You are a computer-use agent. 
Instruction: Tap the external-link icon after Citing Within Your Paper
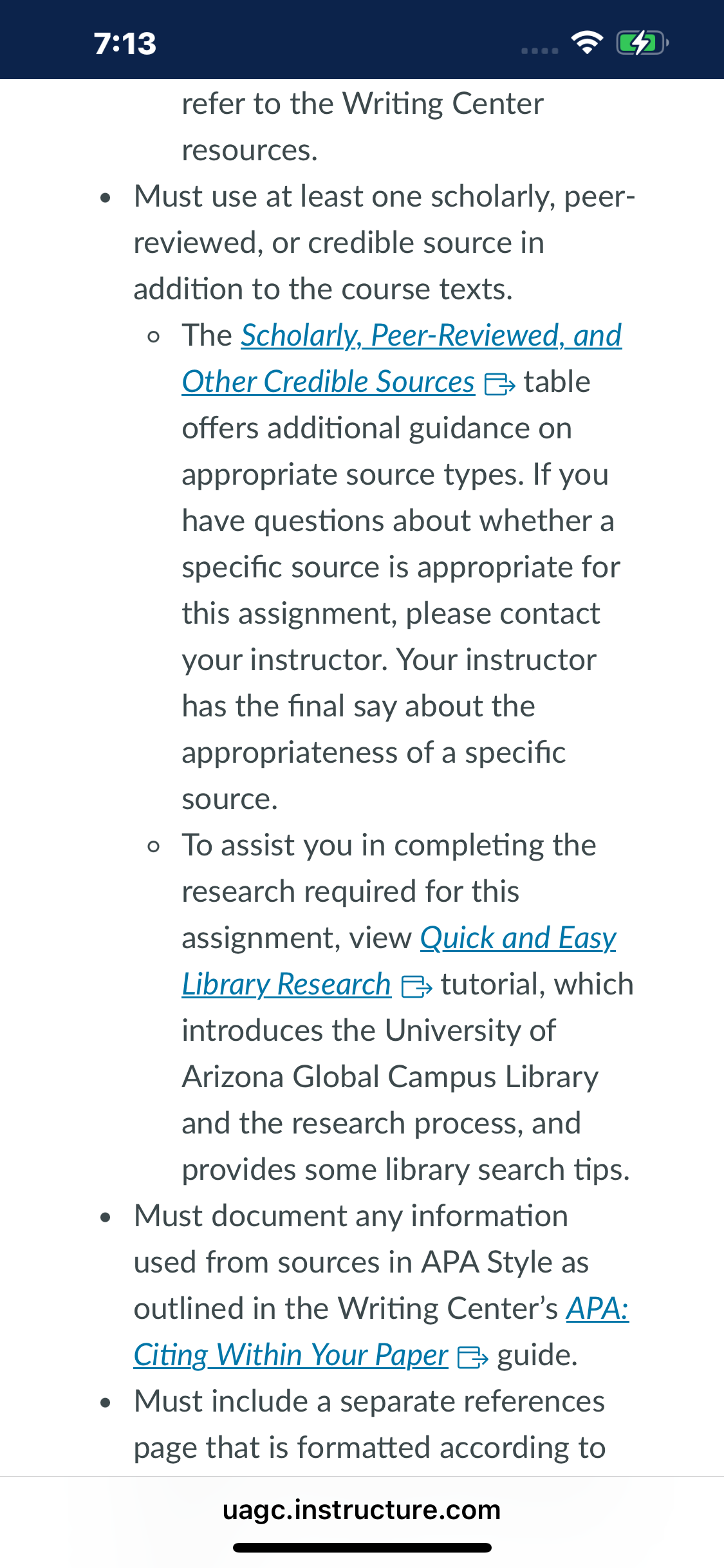click(x=472, y=1358)
